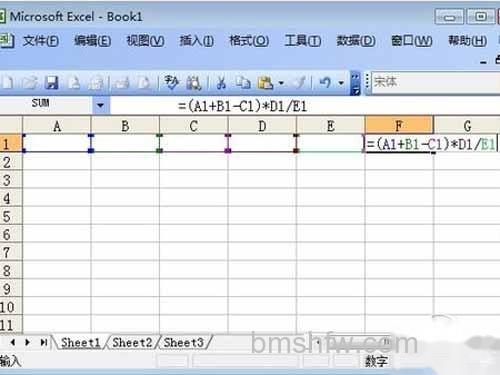Viewport: 500px width, 375px height.
Task: Expand the Undo history dropdown arrow
Action: [341, 83]
